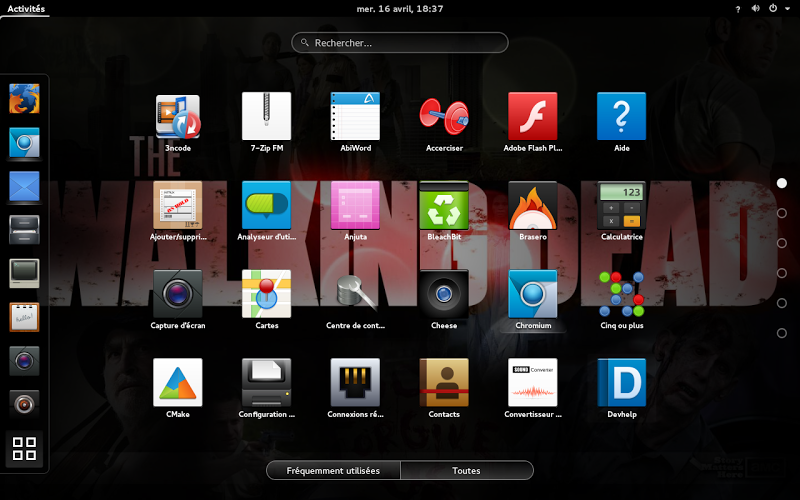Go to second page indicator dot

point(782,213)
